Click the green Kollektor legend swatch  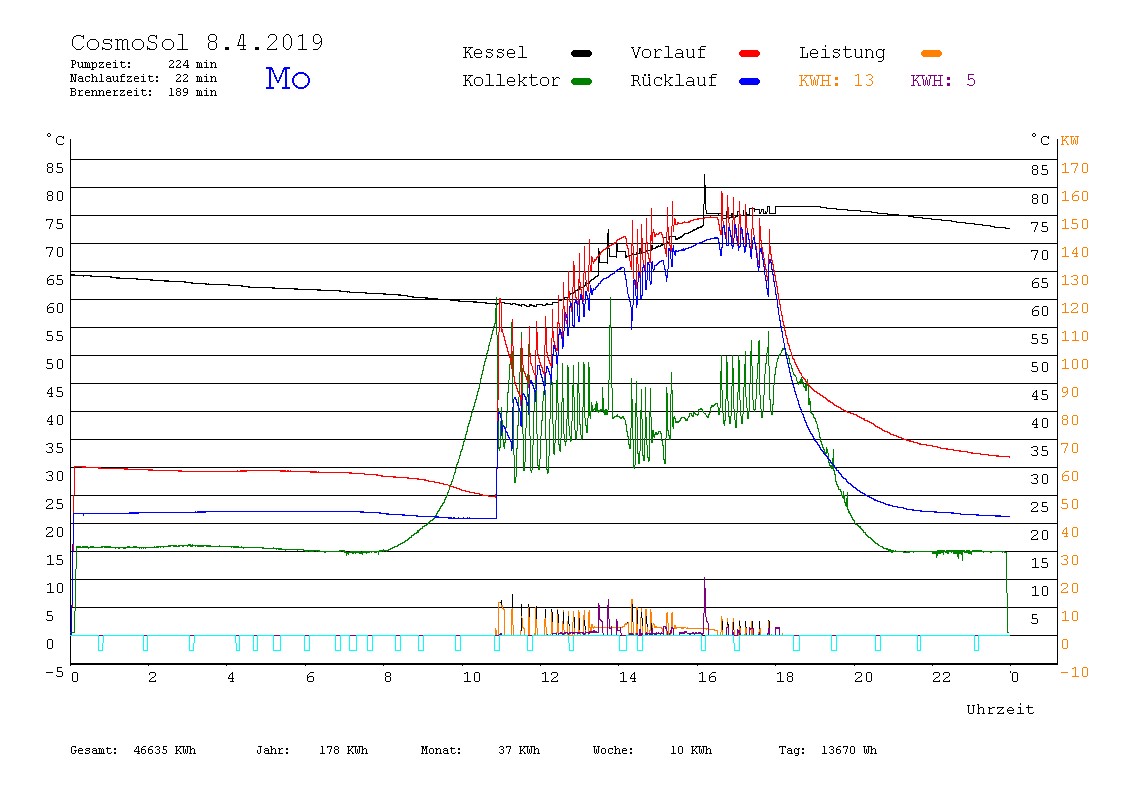pyautogui.click(x=581, y=81)
